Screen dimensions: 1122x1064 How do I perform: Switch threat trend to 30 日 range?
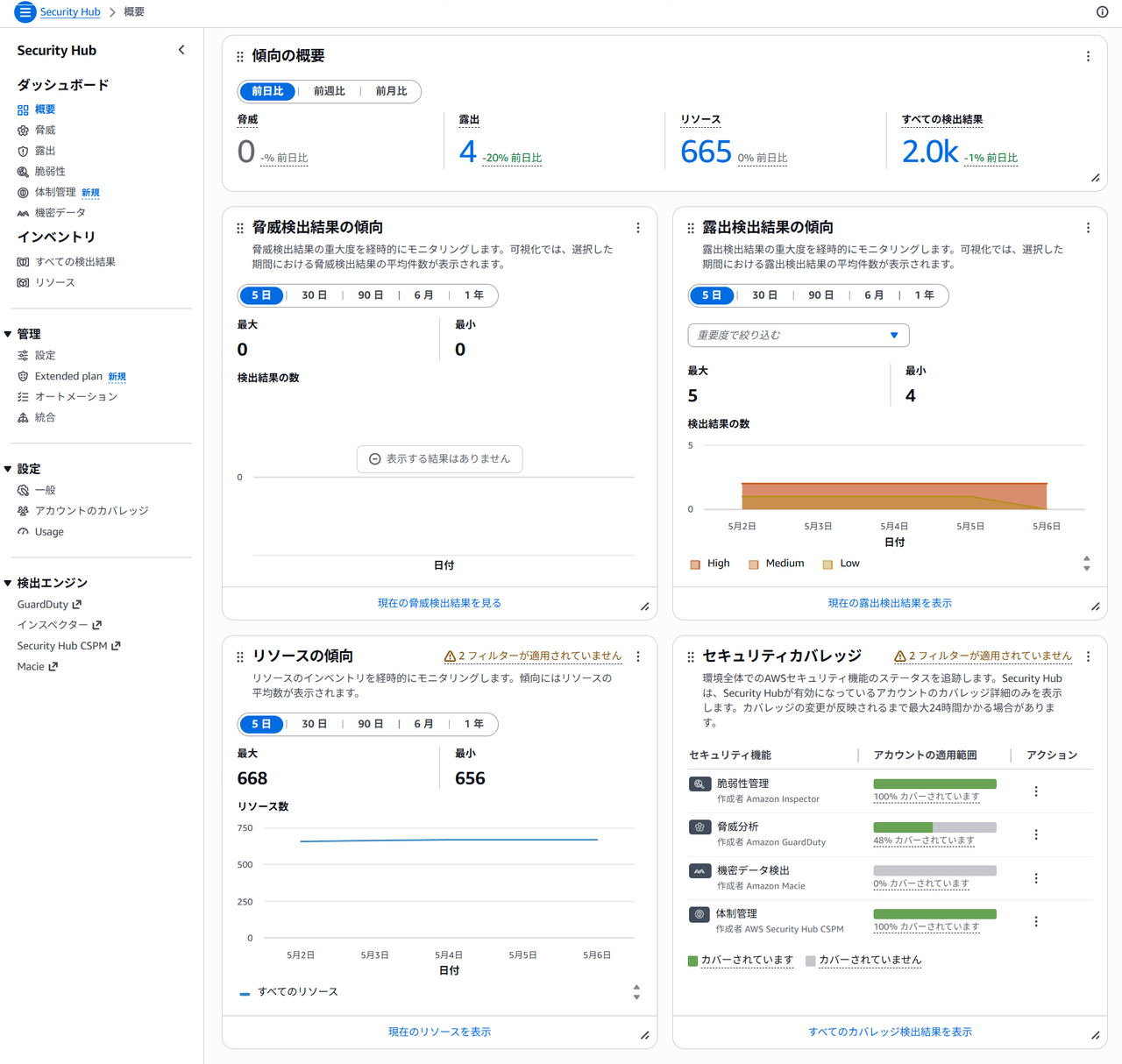(x=314, y=295)
